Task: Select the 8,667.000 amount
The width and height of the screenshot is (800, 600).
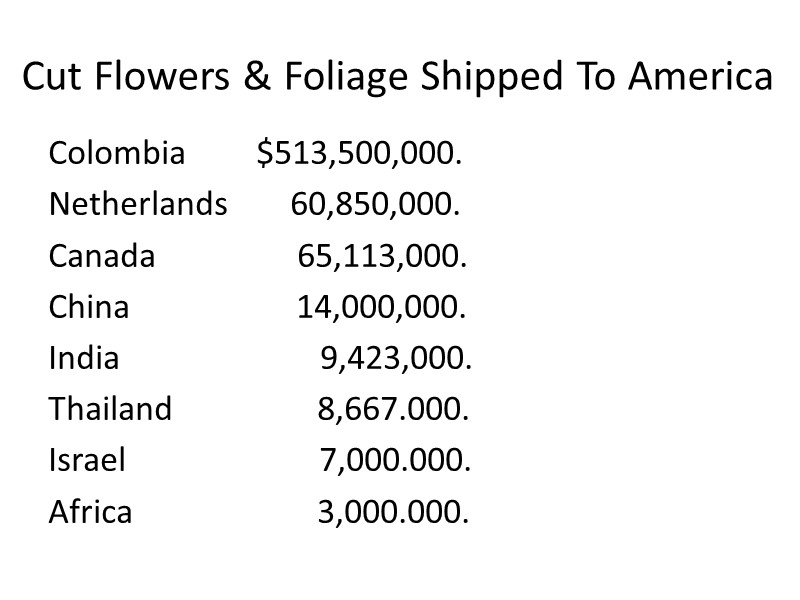Action: 393,409
